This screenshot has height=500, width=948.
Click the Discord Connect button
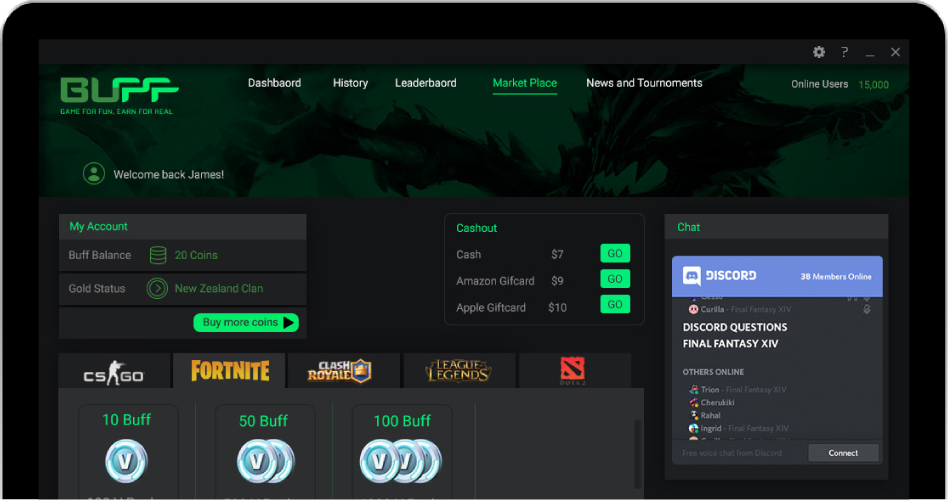(843, 453)
